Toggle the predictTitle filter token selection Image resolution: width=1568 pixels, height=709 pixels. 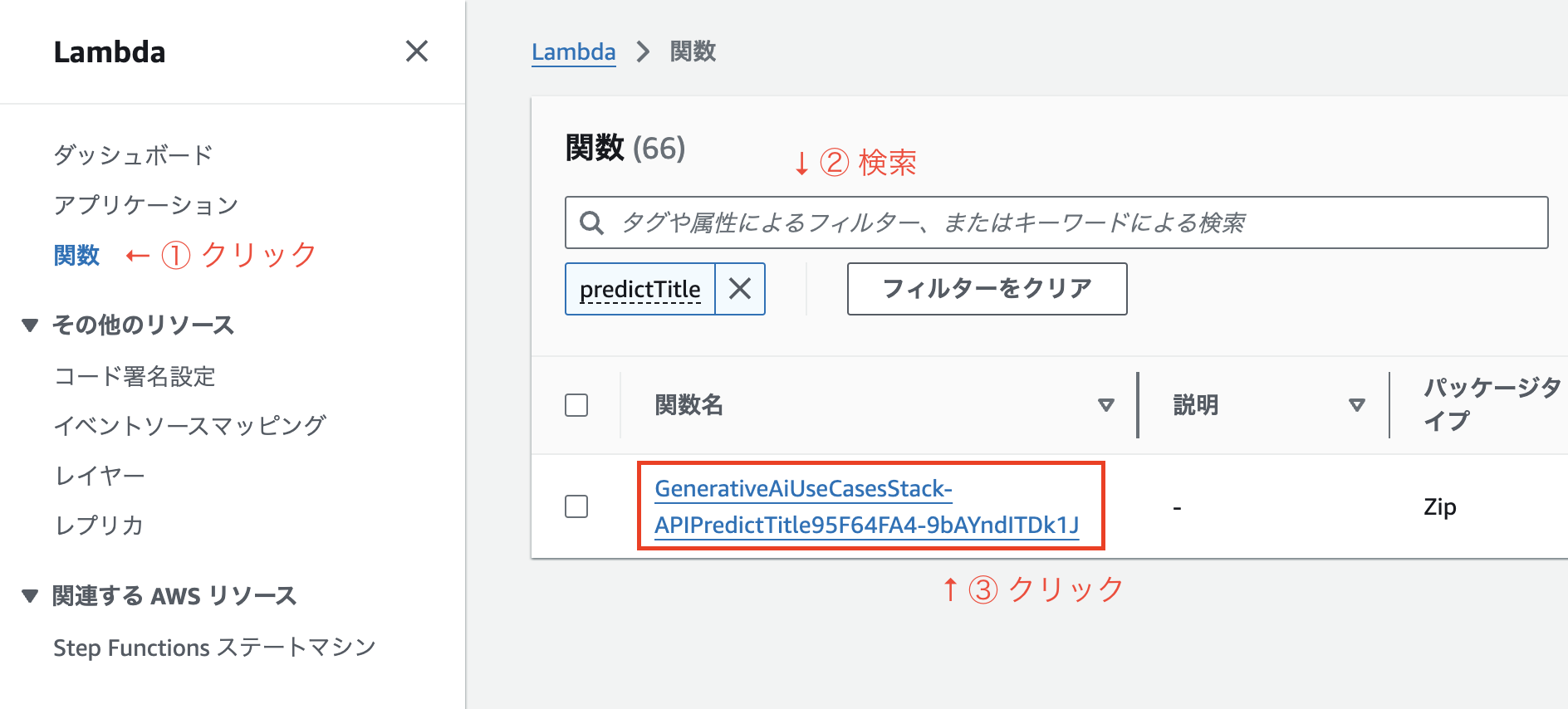coord(639,289)
